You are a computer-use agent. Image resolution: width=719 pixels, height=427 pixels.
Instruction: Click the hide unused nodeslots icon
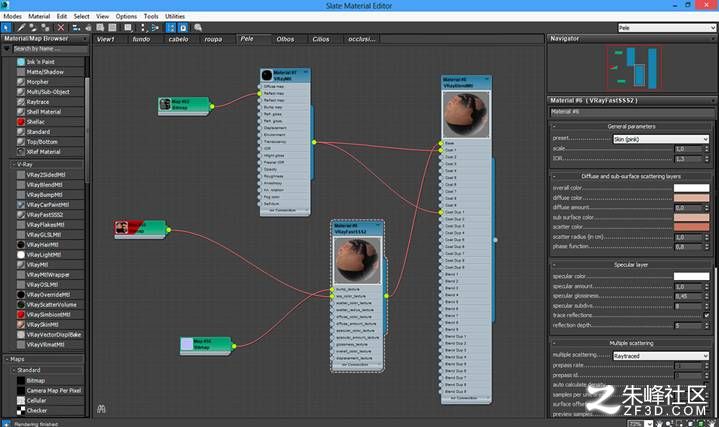click(x=88, y=28)
